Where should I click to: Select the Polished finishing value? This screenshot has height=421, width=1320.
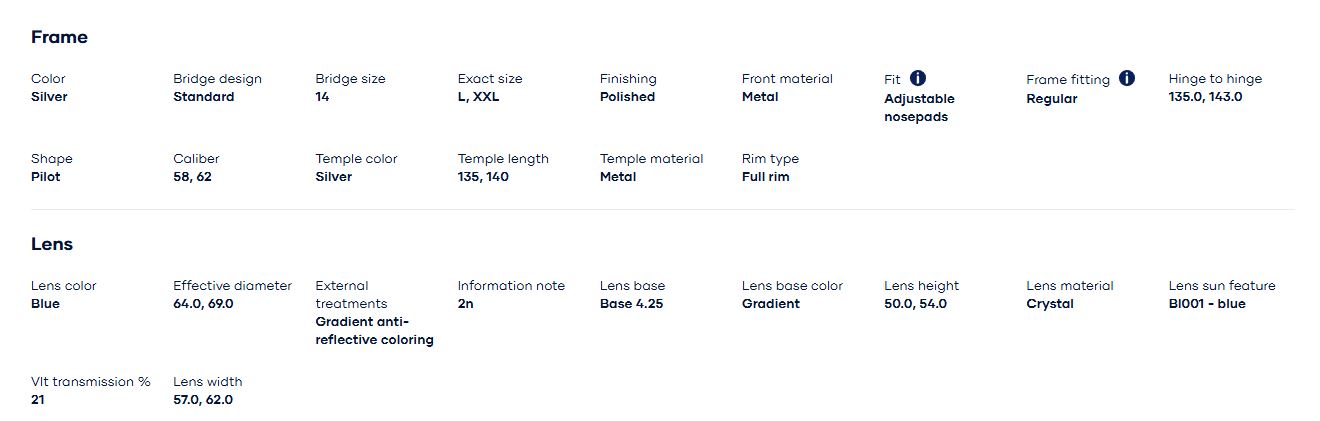pos(627,97)
